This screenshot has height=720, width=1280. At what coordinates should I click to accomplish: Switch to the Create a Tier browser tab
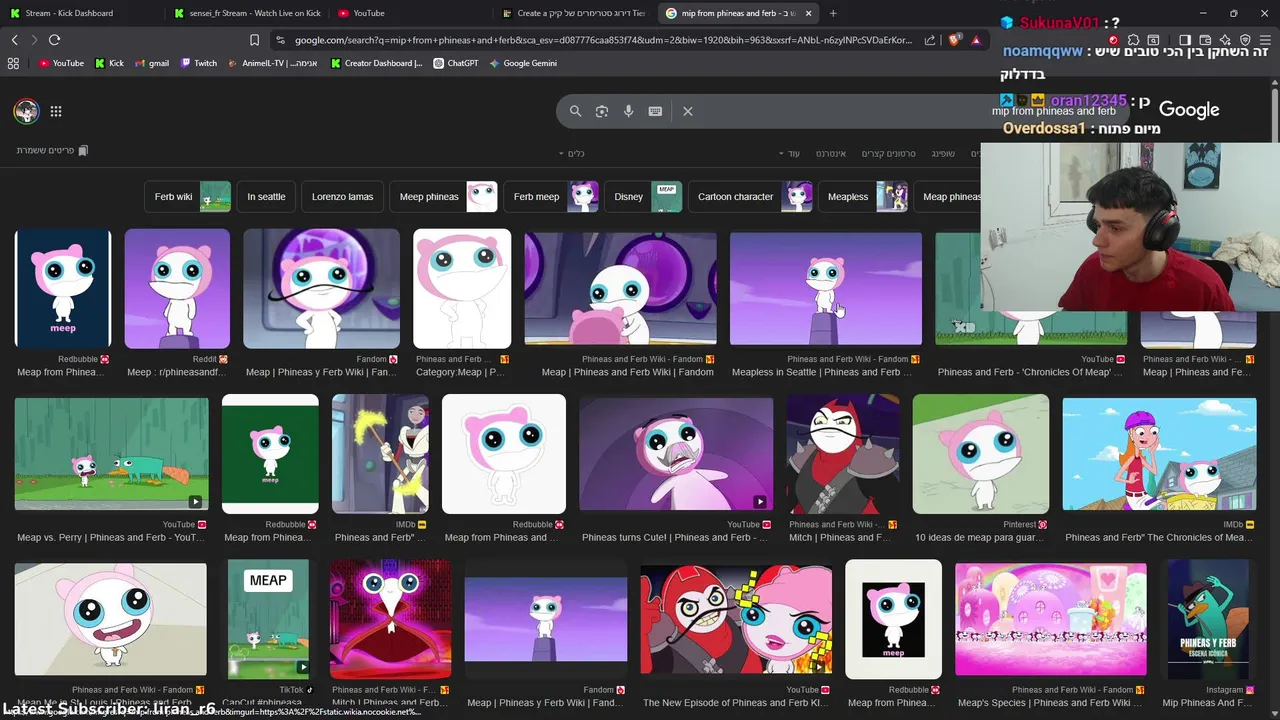coord(575,13)
